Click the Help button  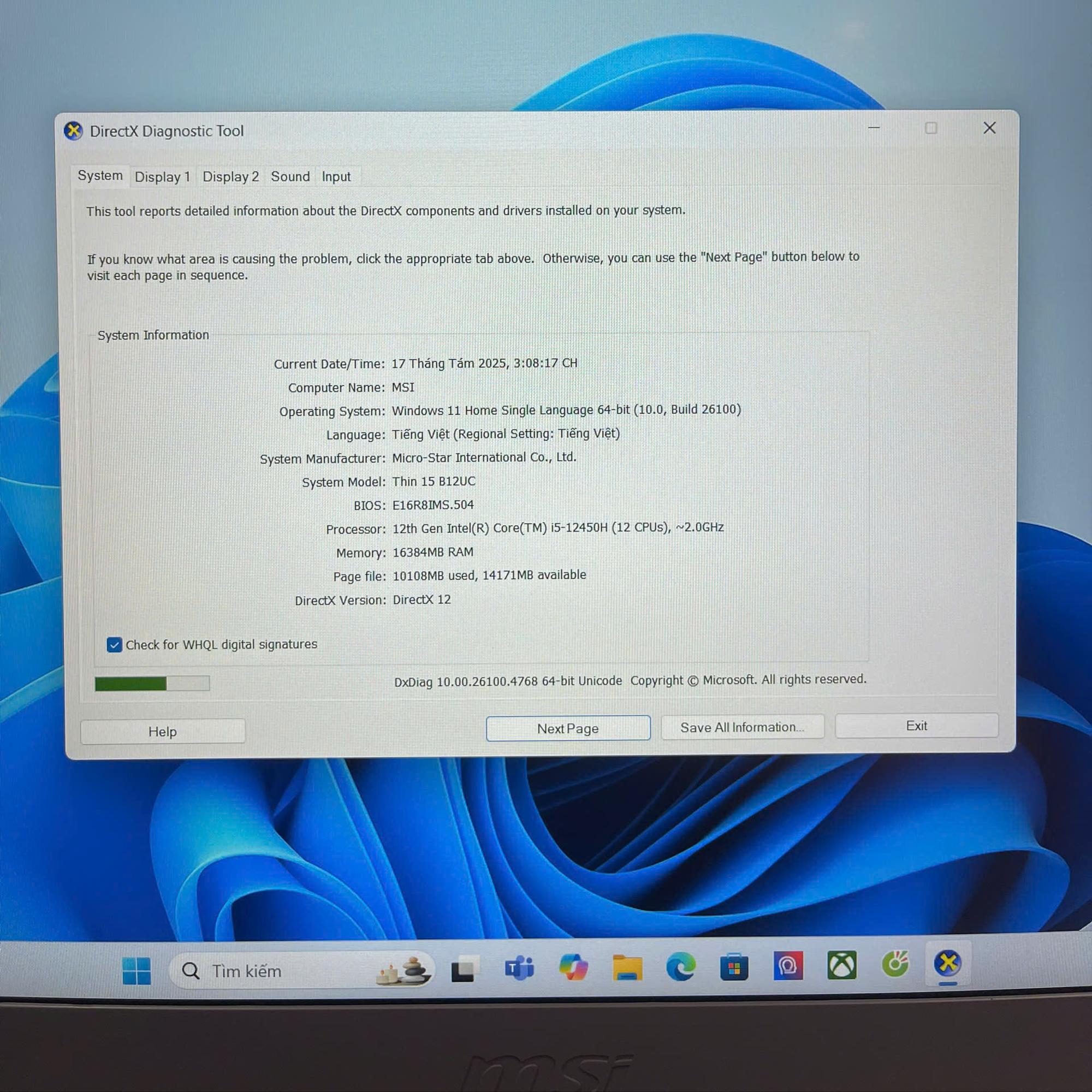(163, 732)
